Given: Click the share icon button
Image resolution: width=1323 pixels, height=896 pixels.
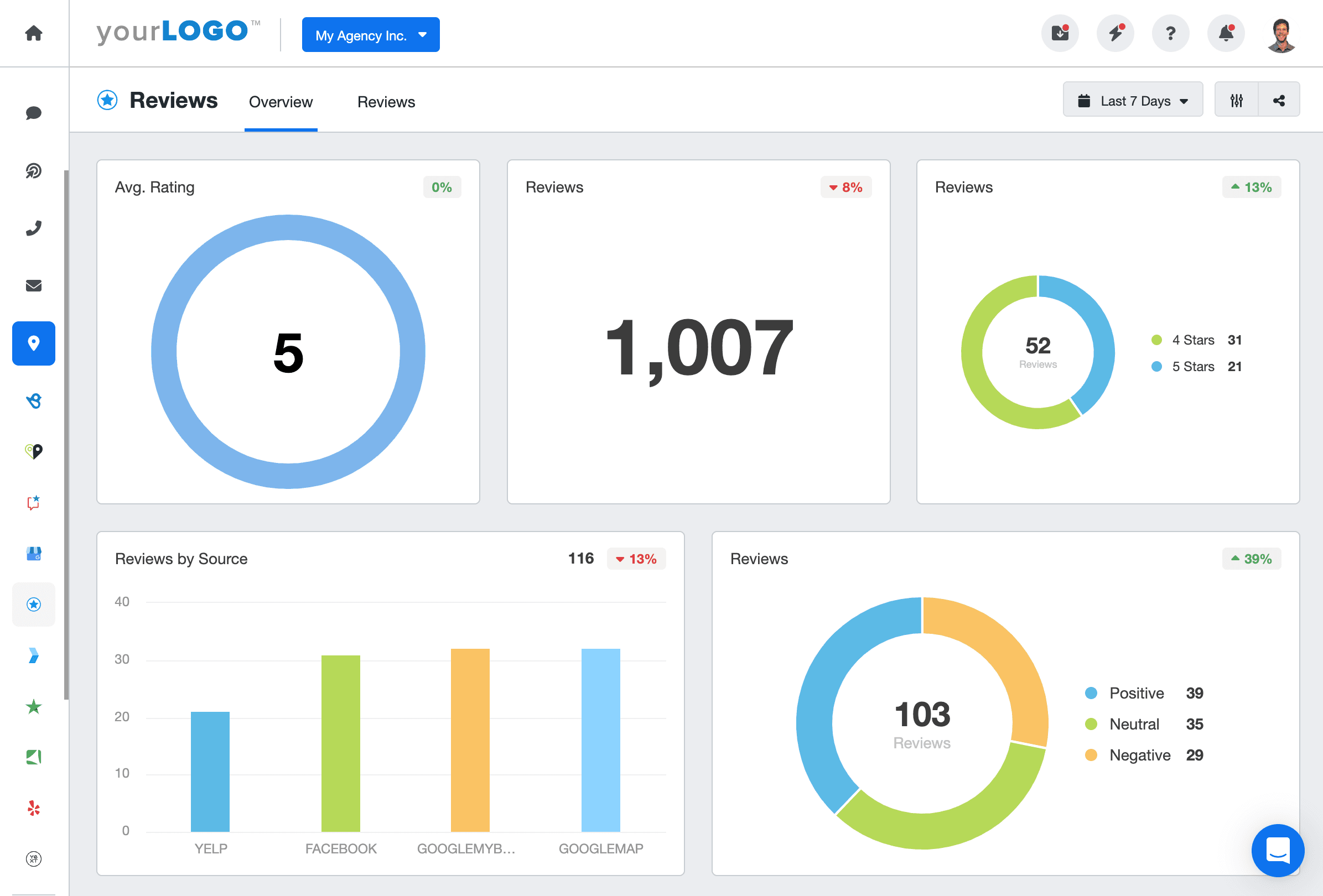Looking at the screenshot, I should (1279, 101).
